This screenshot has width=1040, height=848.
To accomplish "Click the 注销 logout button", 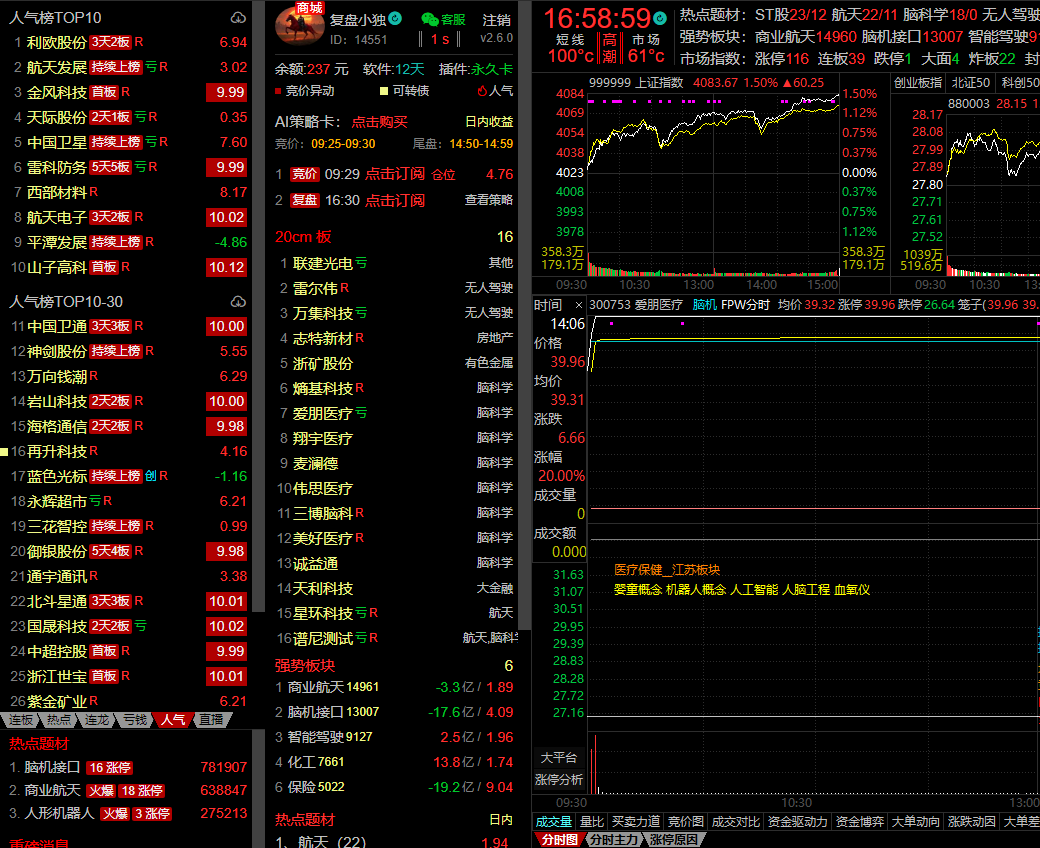I will [496, 19].
